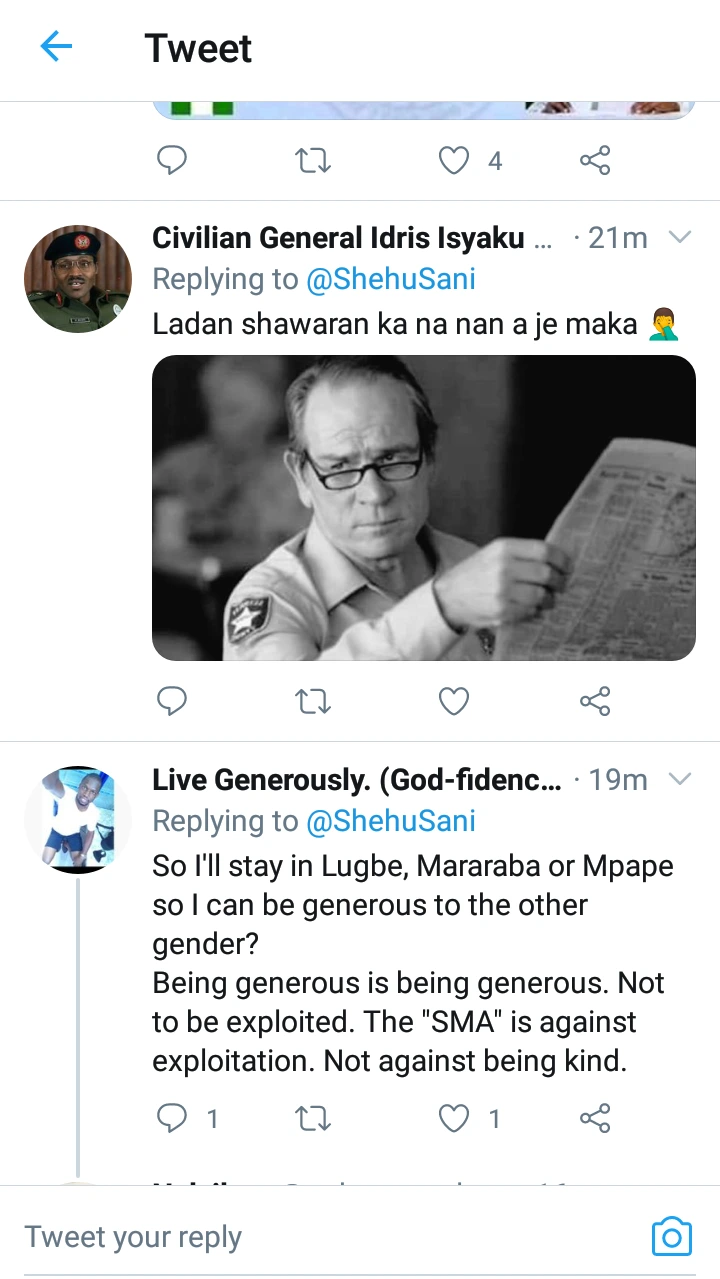Toggle like on the top tweet
The height and width of the screenshot is (1279, 720).
[455, 160]
